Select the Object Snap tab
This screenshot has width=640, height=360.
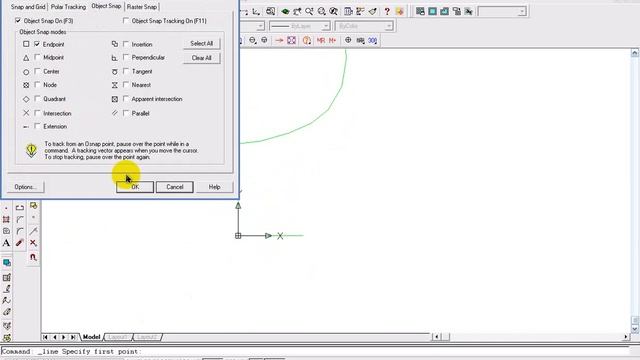click(106, 6)
